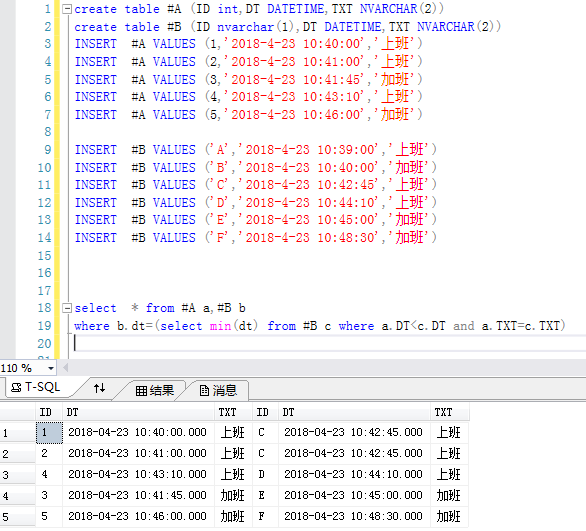Viewport: 586px width, 531px height.
Task: Click the first DT column header
Action: (139, 412)
